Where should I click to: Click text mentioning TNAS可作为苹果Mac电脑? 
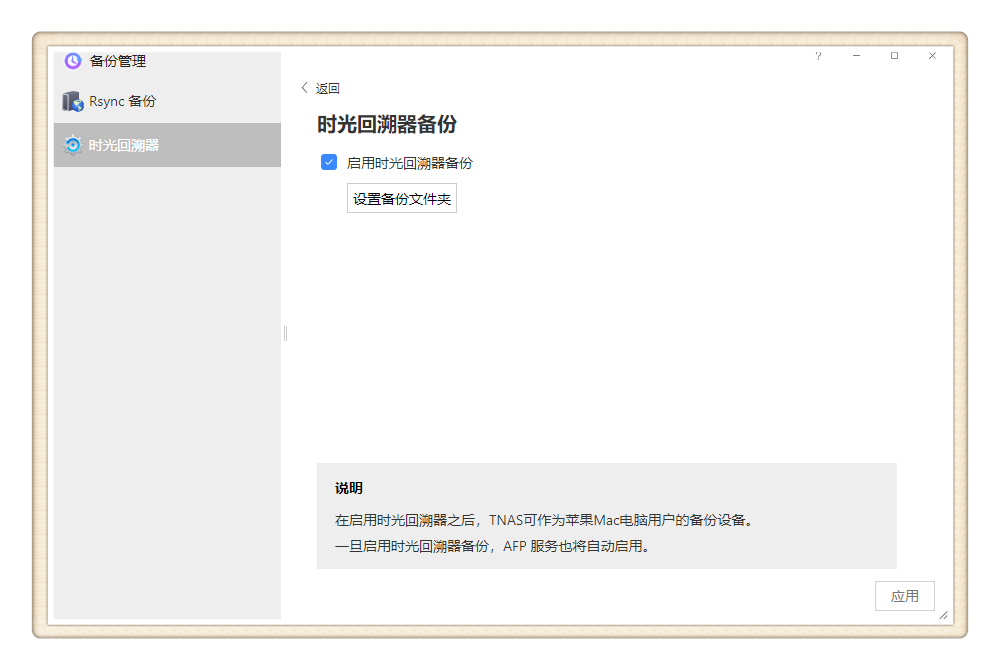[544, 520]
